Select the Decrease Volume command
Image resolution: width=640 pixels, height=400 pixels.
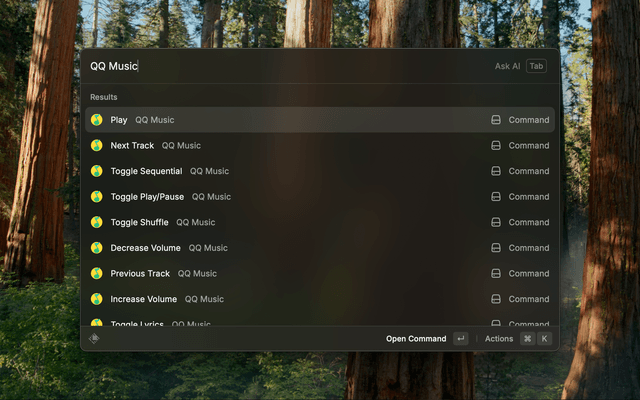(145, 248)
